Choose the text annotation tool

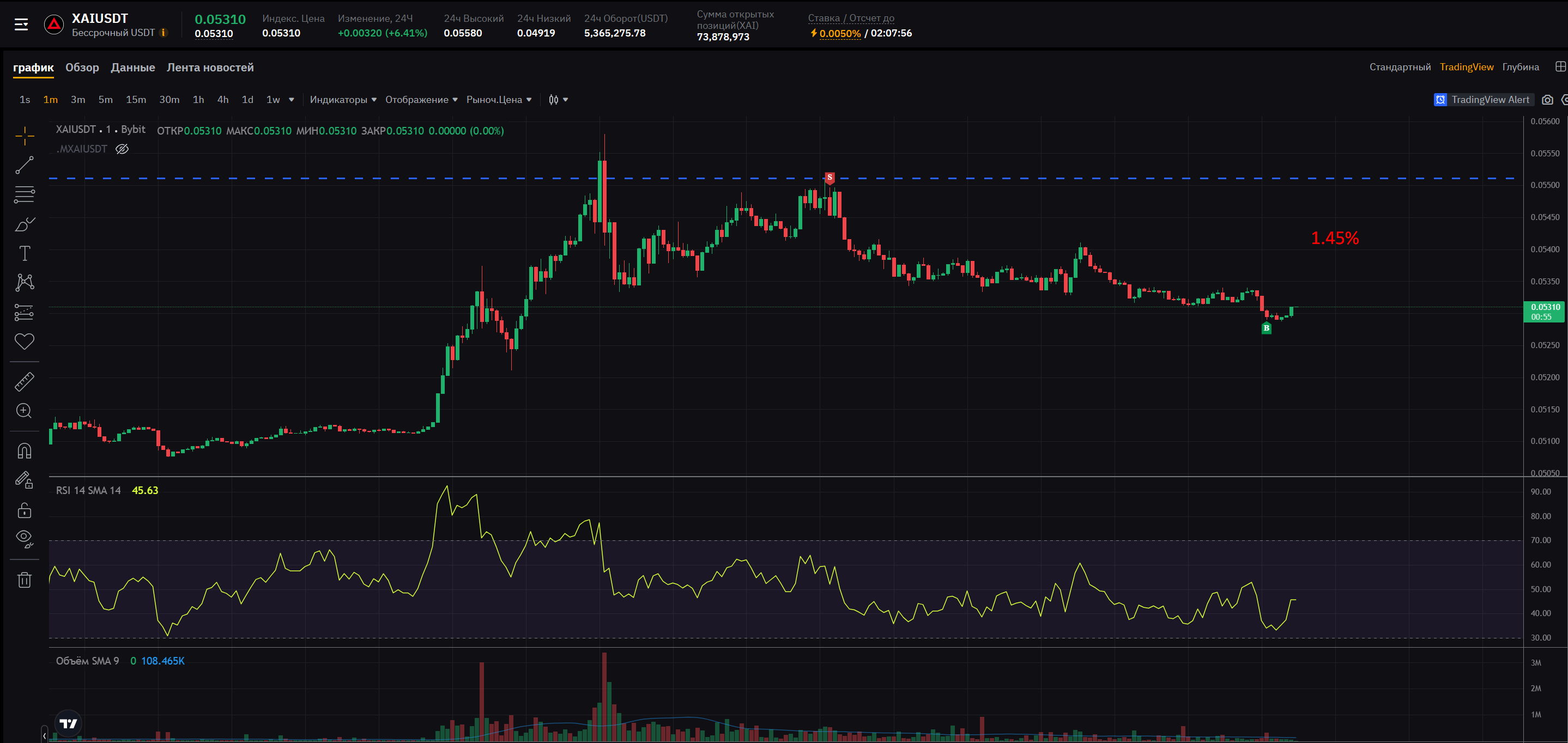pyautogui.click(x=25, y=253)
